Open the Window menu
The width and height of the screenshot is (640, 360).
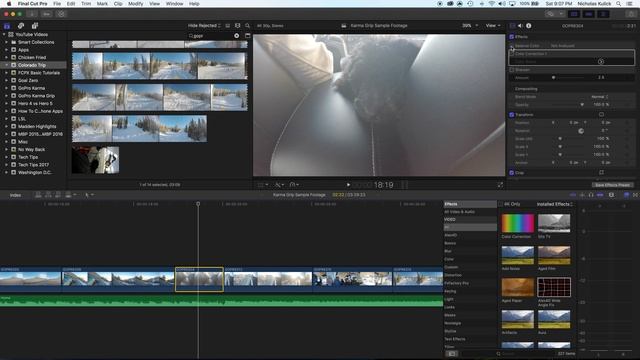coord(174,4)
